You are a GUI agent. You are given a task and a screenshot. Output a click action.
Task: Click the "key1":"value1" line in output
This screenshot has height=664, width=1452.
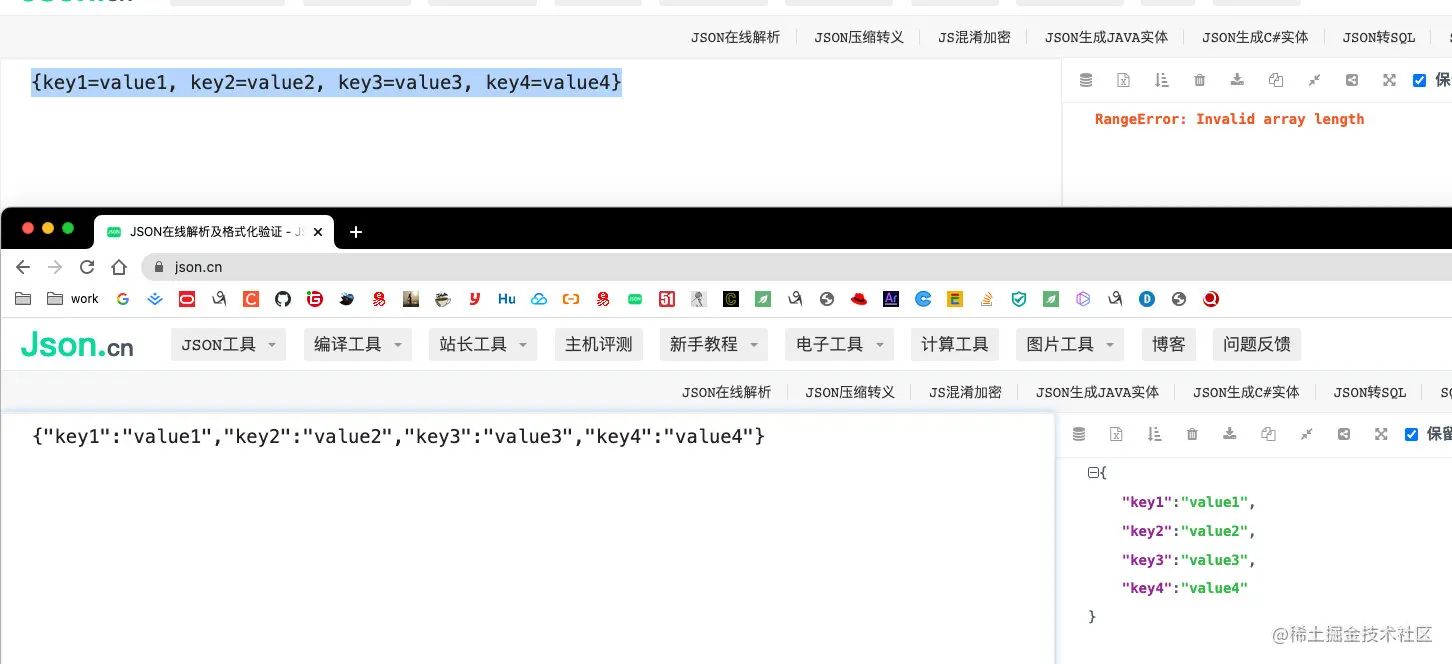[1188, 502]
